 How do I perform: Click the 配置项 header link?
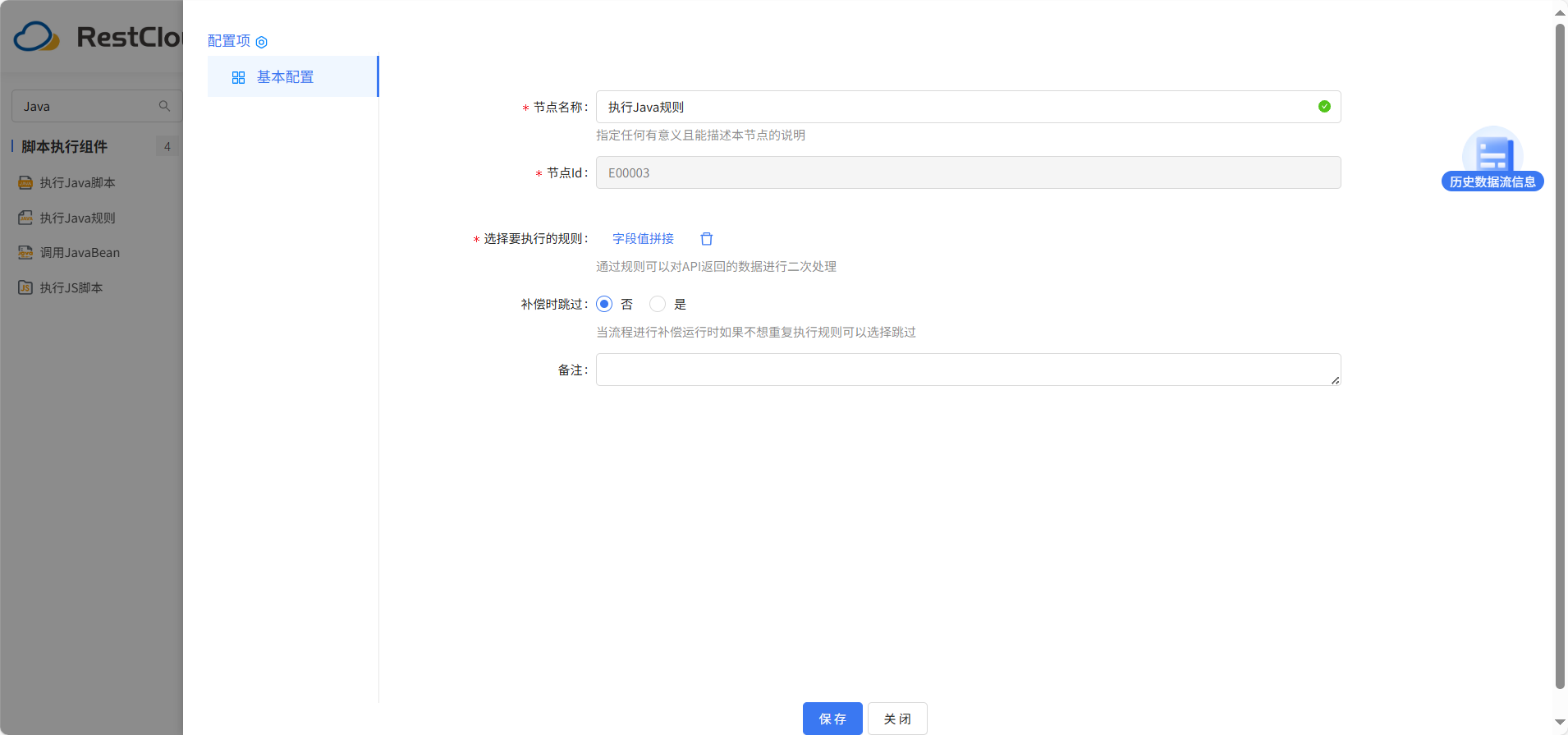click(x=229, y=41)
